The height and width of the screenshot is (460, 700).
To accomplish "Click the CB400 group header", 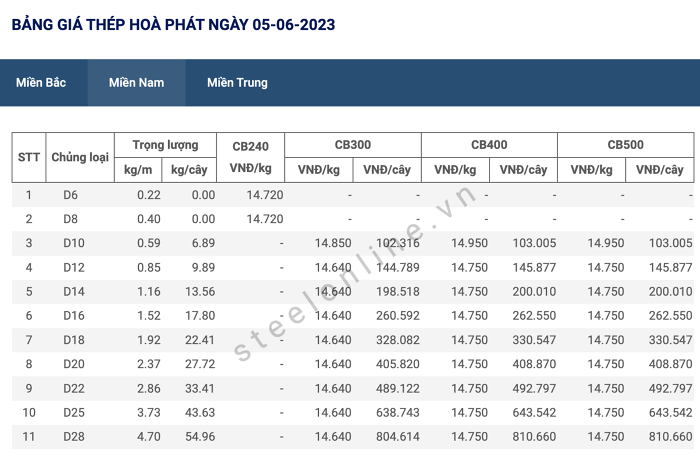I will (x=489, y=145).
